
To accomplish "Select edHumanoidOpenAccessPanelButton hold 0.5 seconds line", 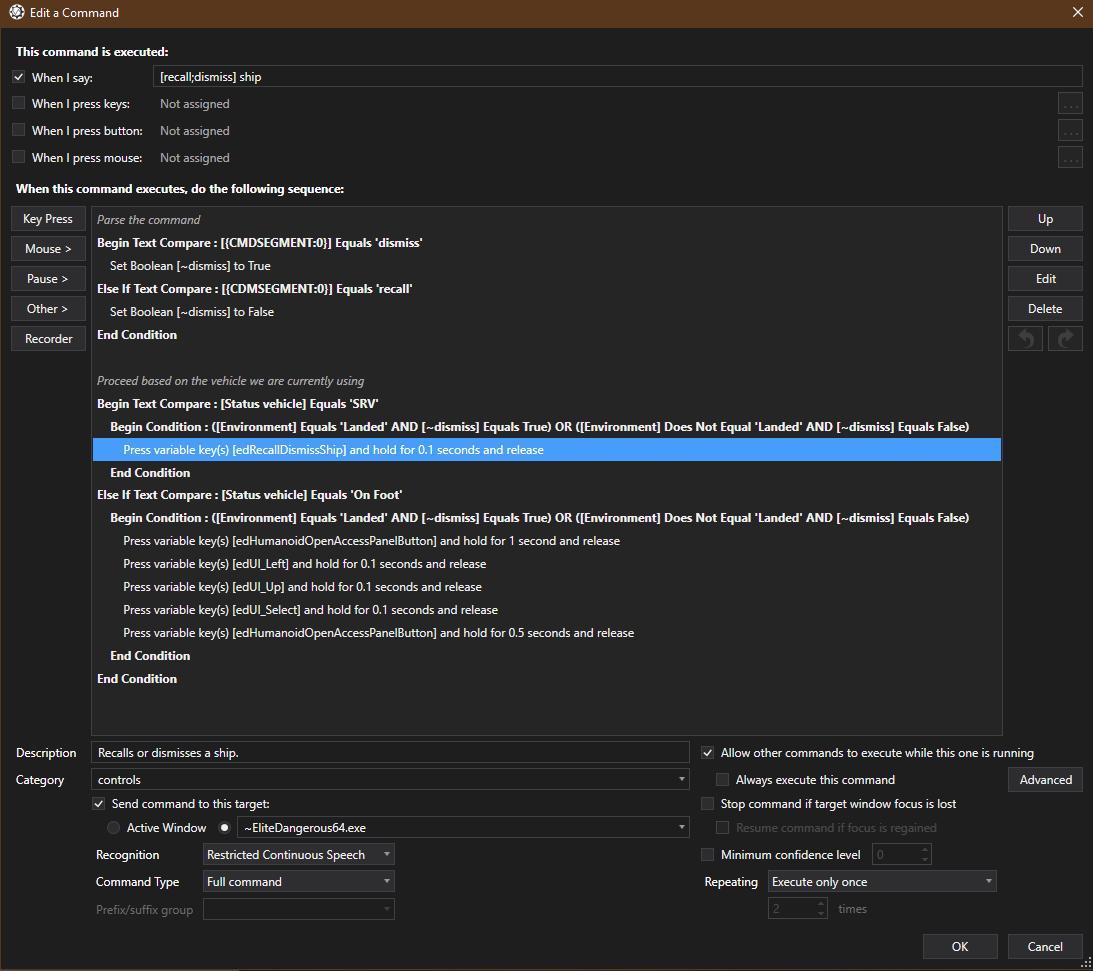I will tap(546, 633).
